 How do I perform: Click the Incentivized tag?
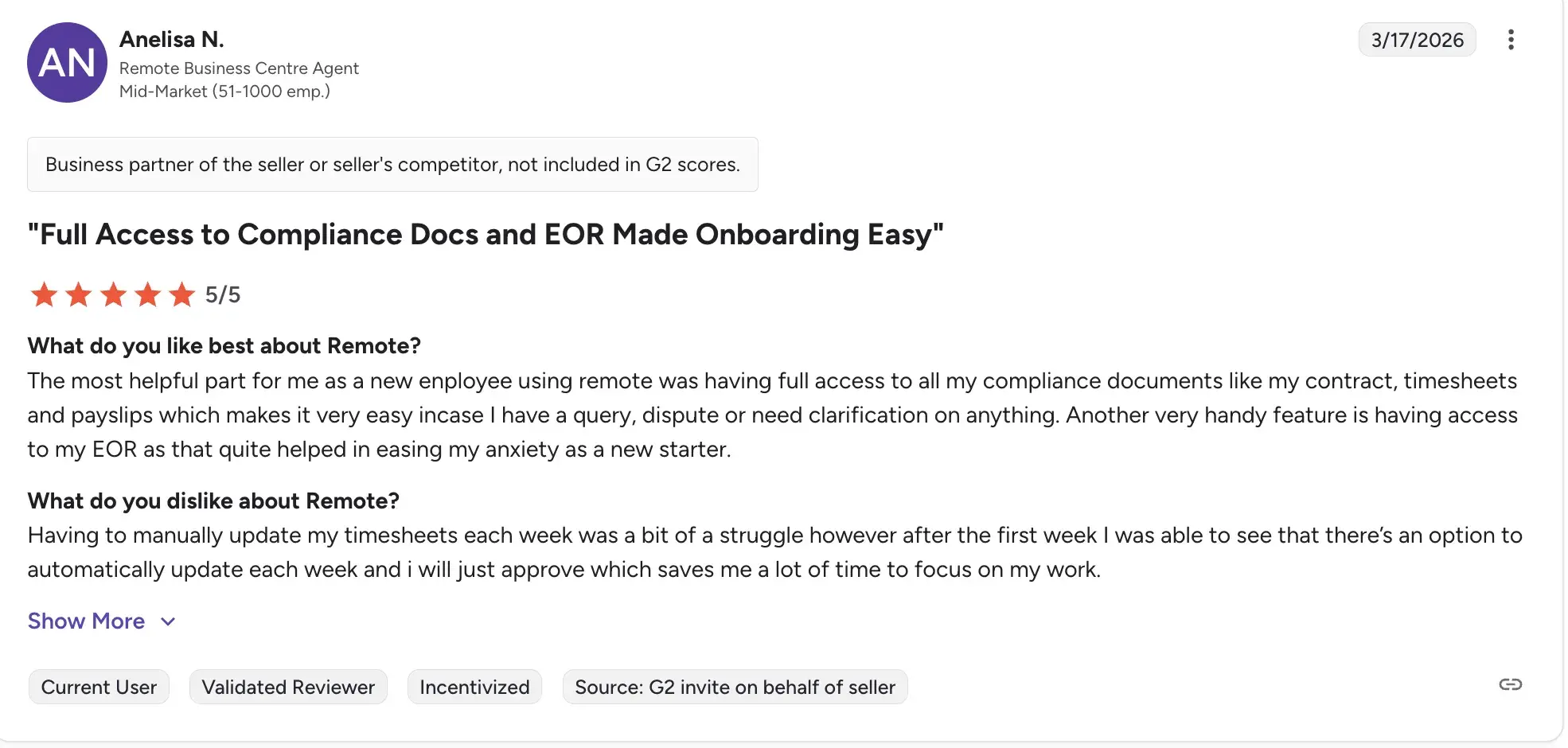point(474,687)
